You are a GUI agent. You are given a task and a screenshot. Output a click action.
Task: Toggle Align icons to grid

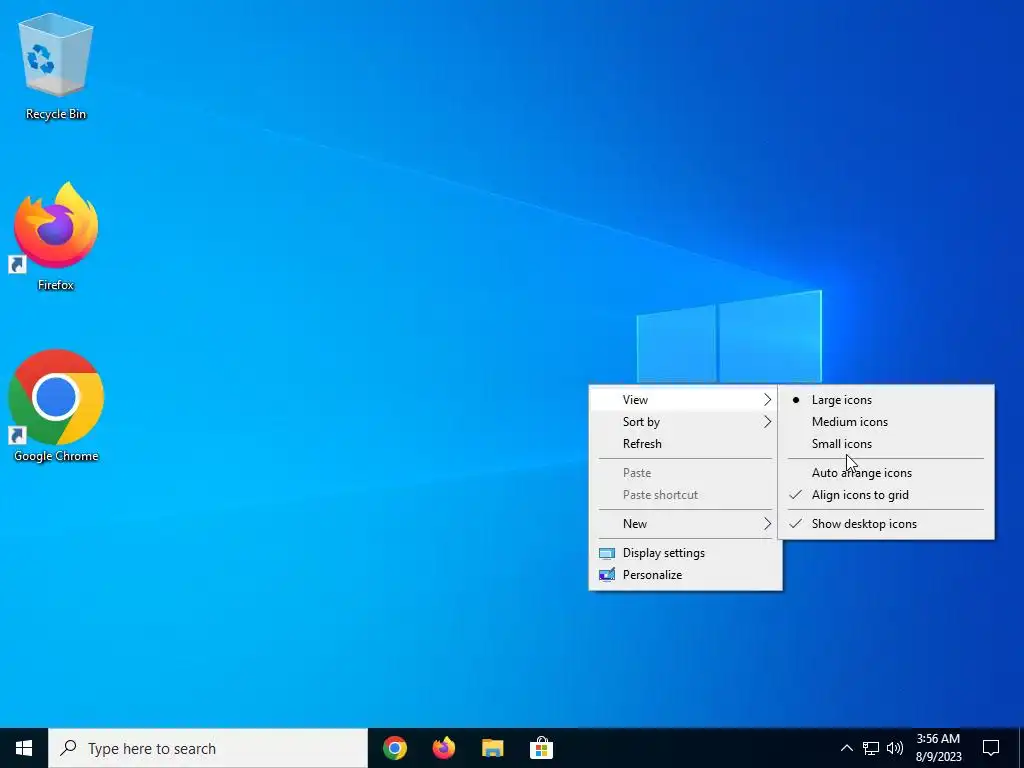886,495
